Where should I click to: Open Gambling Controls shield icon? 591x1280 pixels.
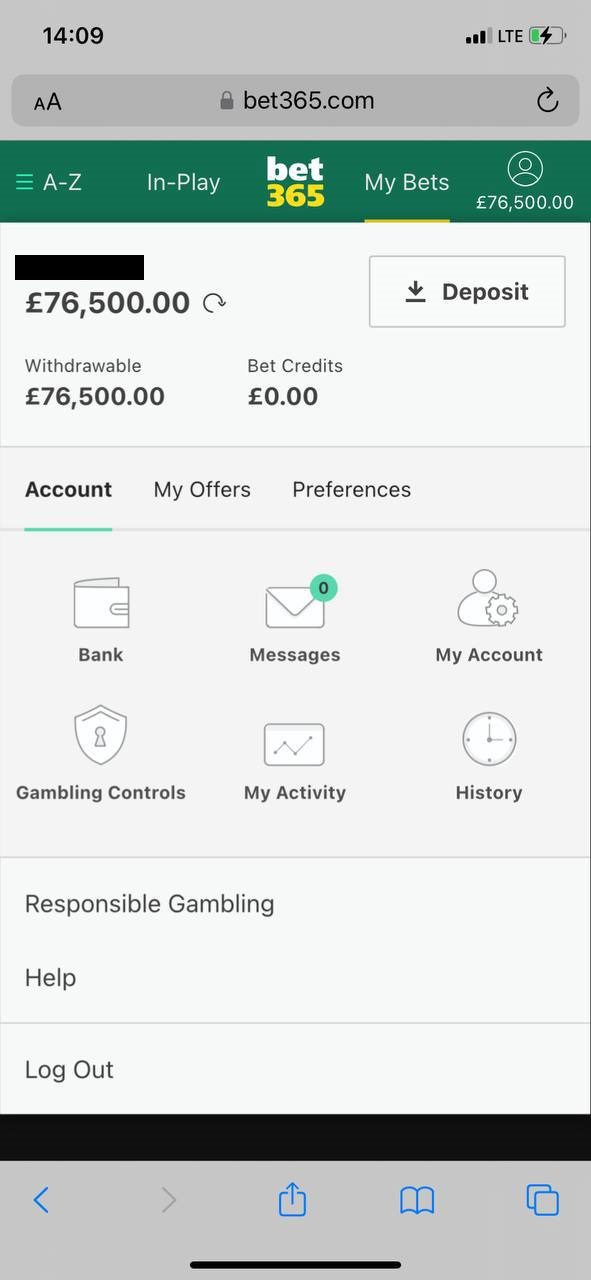coord(101,735)
